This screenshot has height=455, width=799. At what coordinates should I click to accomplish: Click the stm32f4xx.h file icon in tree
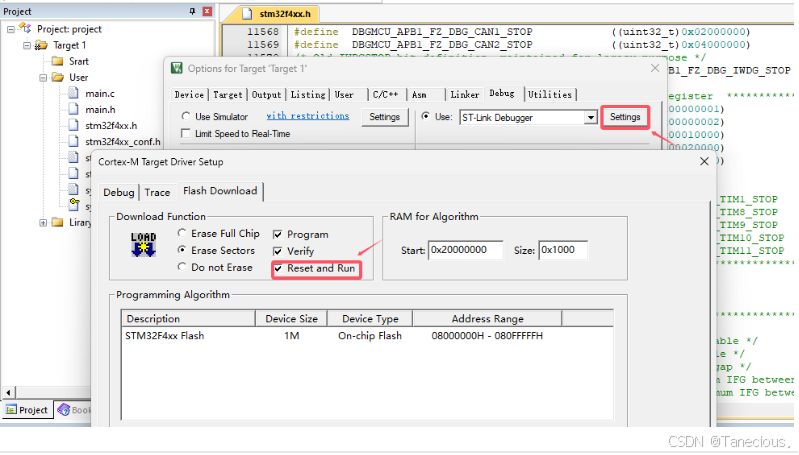tap(73, 125)
